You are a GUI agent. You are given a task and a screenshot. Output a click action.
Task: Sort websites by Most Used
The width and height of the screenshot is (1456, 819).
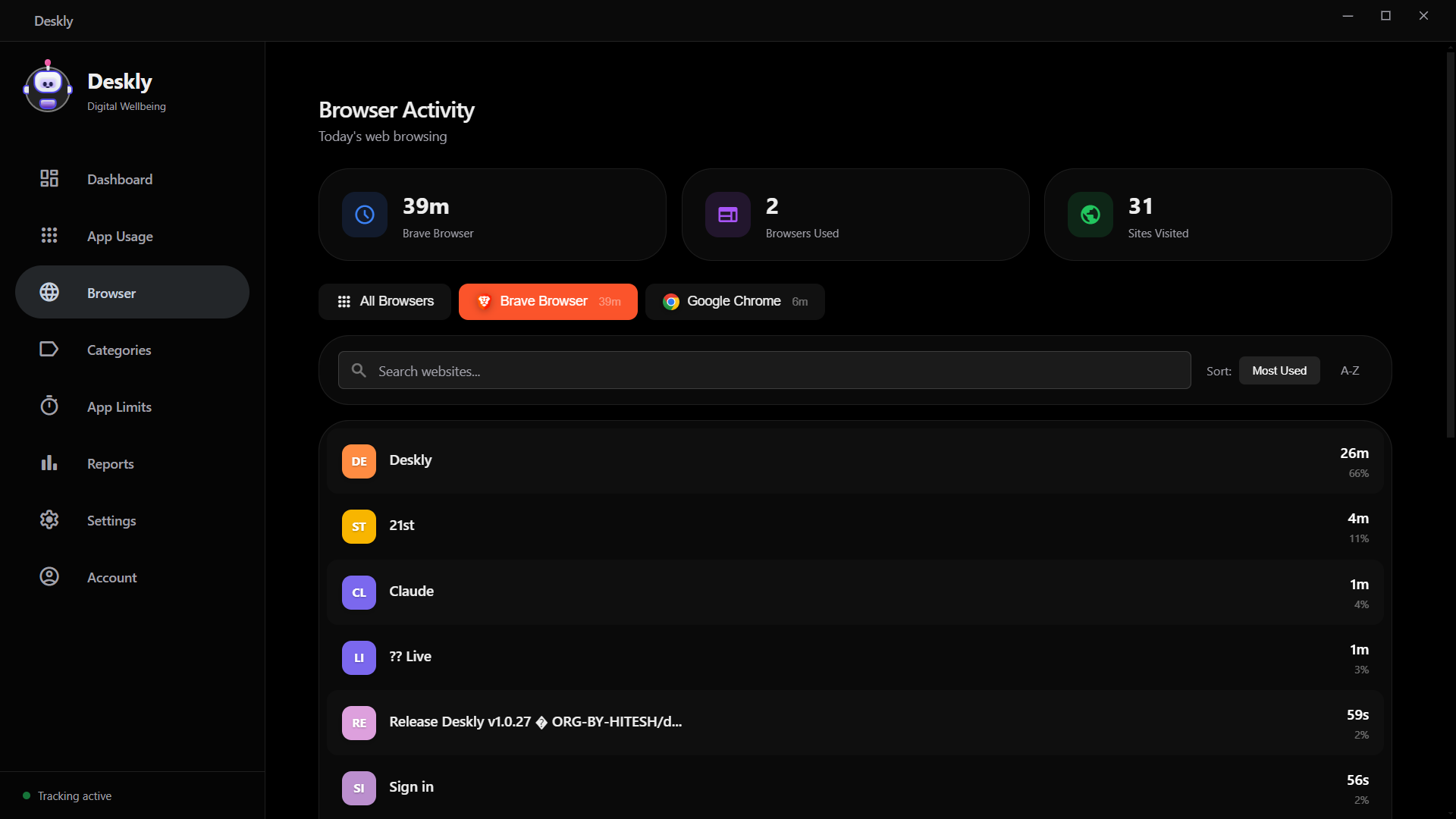point(1279,371)
